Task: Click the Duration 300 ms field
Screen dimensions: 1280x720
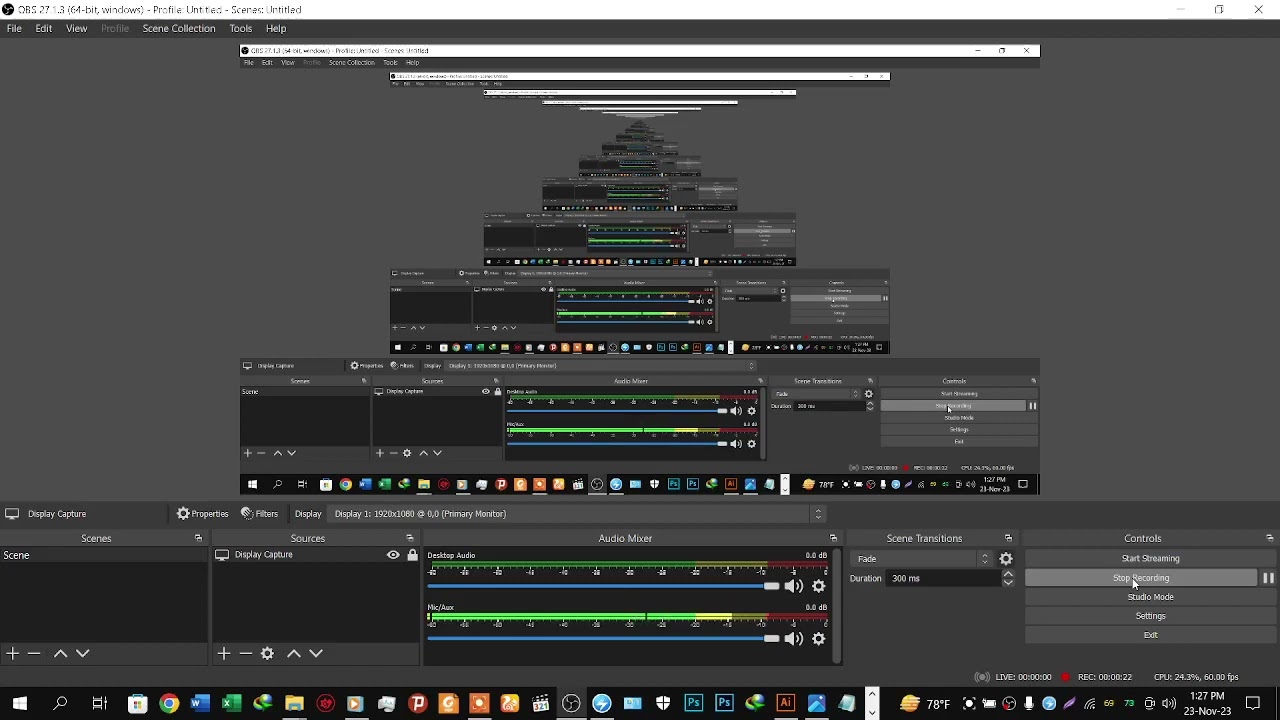Action: [x=945, y=578]
